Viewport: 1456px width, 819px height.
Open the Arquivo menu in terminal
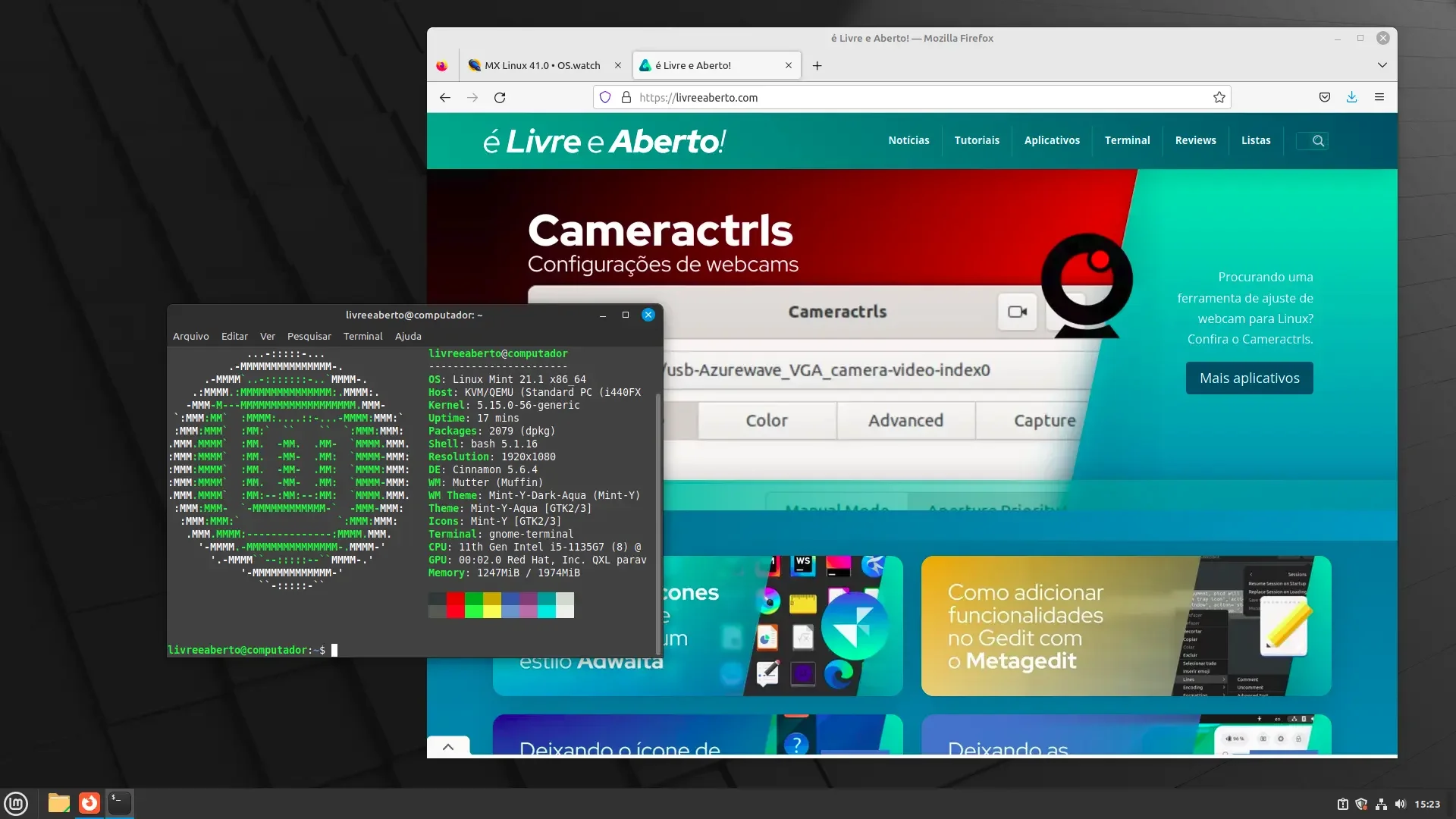tap(190, 336)
